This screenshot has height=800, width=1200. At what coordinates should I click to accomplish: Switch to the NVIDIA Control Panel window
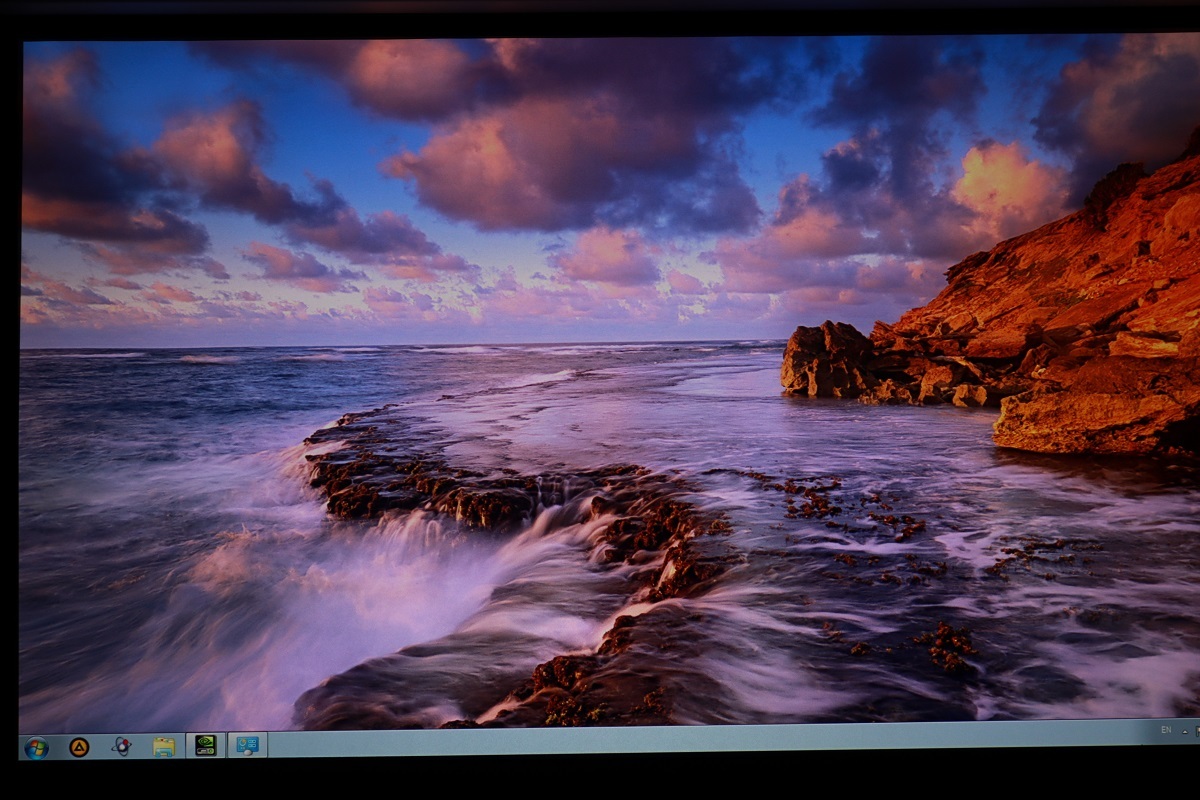tap(205, 745)
